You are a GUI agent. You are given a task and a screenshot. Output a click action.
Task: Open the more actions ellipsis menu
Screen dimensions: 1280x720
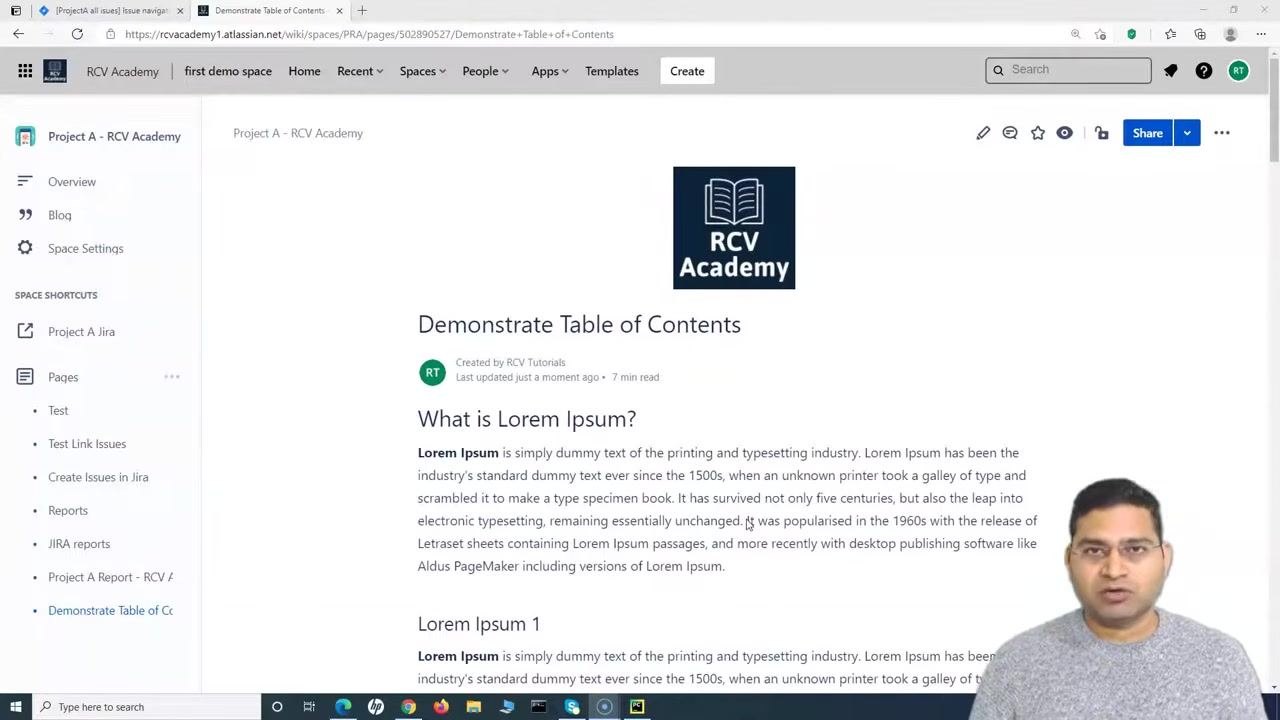tap(1222, 133)
